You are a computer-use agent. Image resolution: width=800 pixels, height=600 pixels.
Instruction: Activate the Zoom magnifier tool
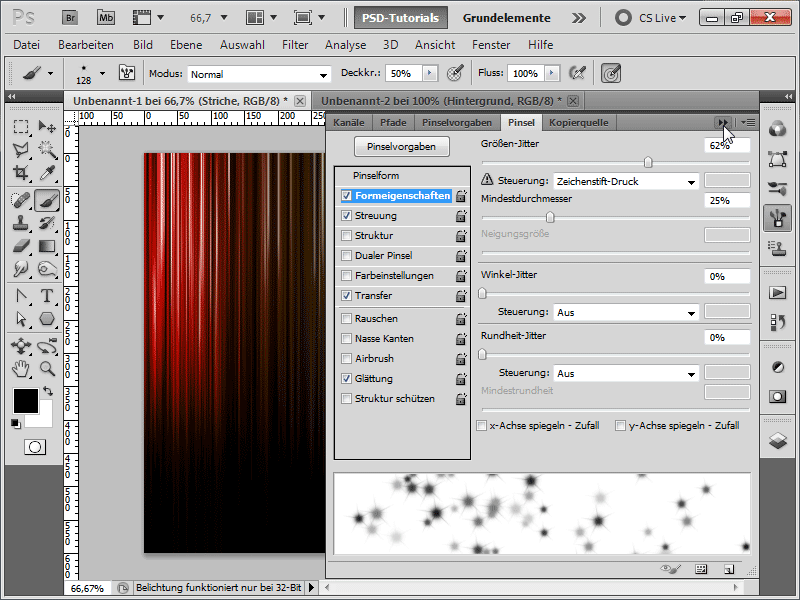47,368
